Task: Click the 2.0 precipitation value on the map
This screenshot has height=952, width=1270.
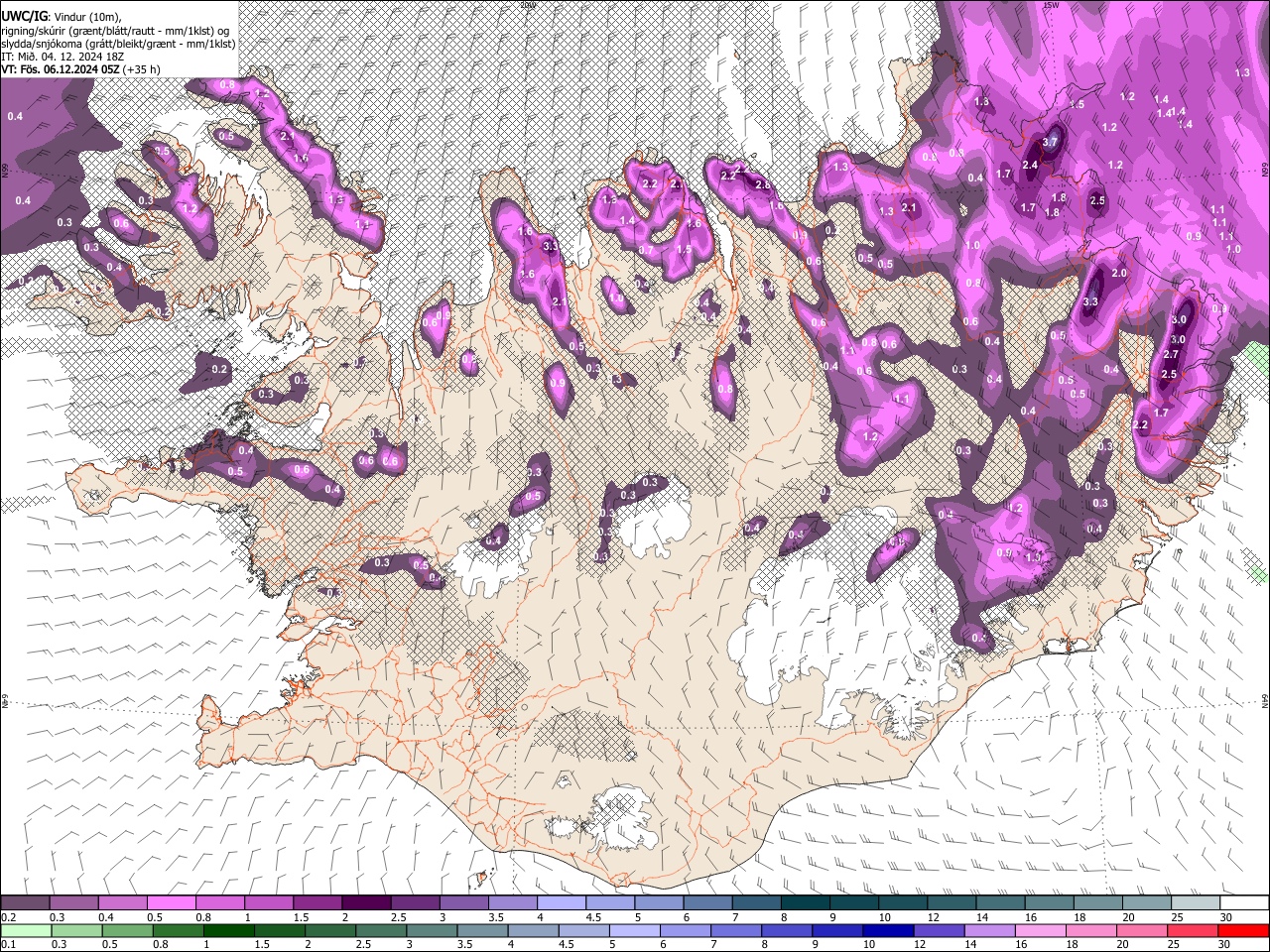Action: pos(1119,273)
